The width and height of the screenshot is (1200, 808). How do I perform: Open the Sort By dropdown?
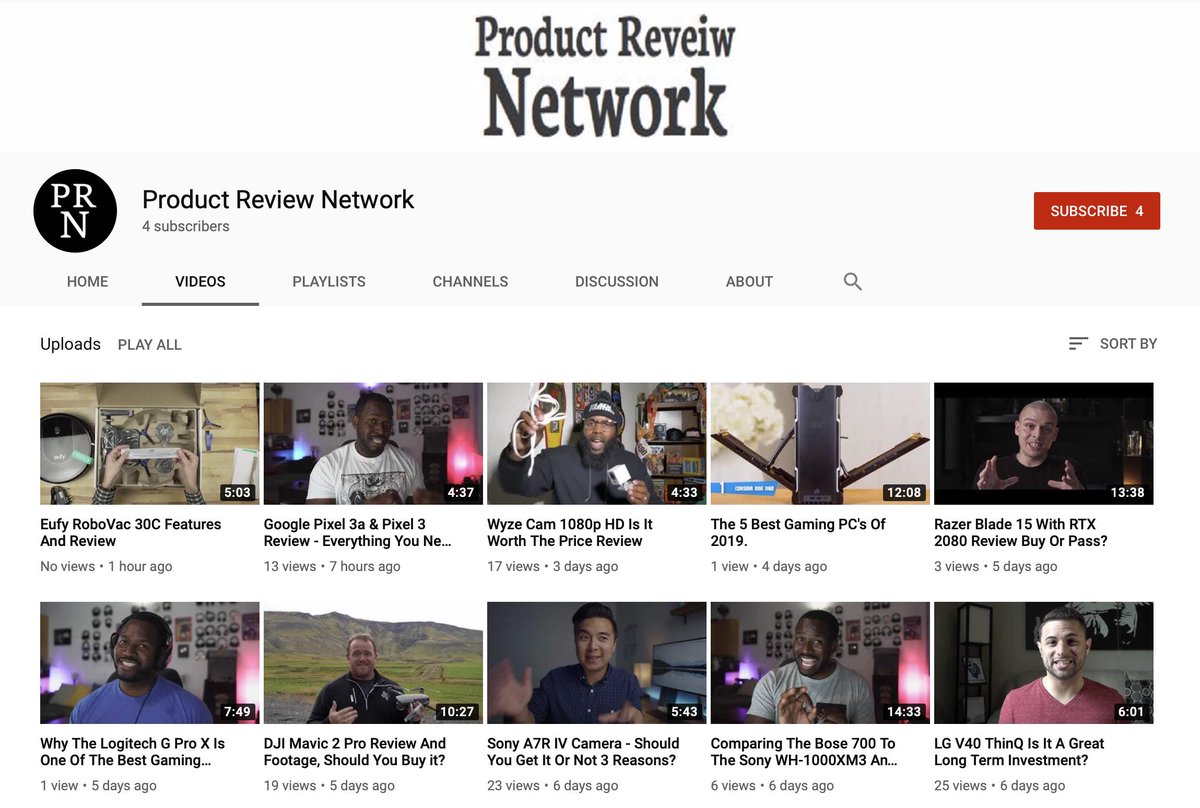click(1112, 344)
